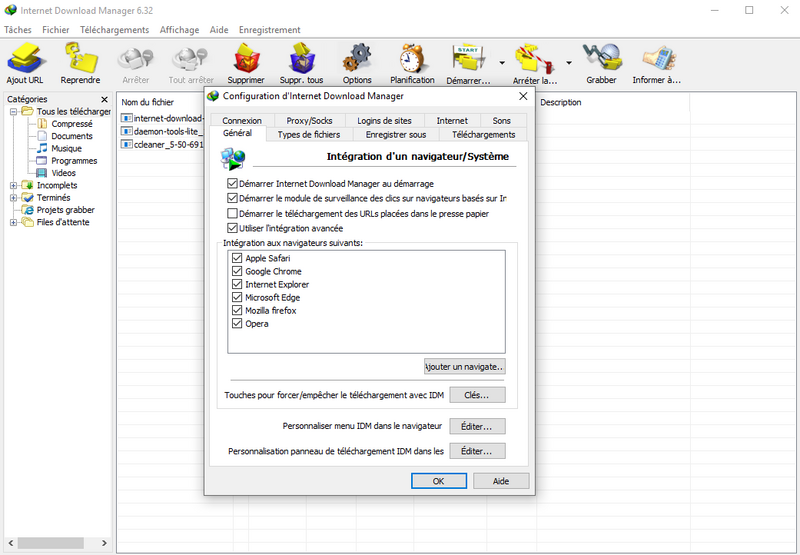Select the Programmes category icon
Image resolution: width=800 pixels, height=555 pixels.
point(43,161)
